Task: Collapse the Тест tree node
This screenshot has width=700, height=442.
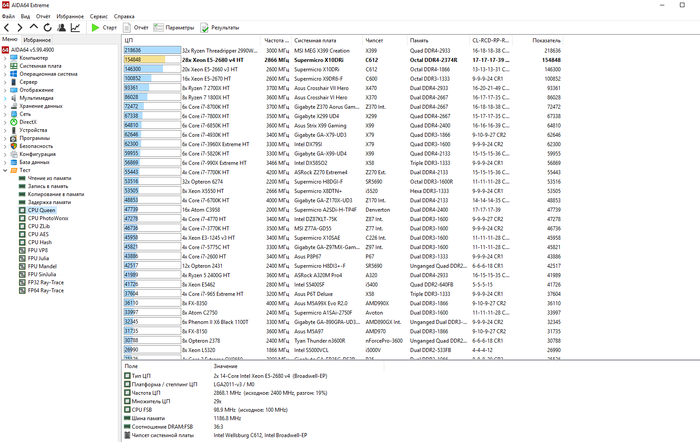Action: tap(5, 170)
